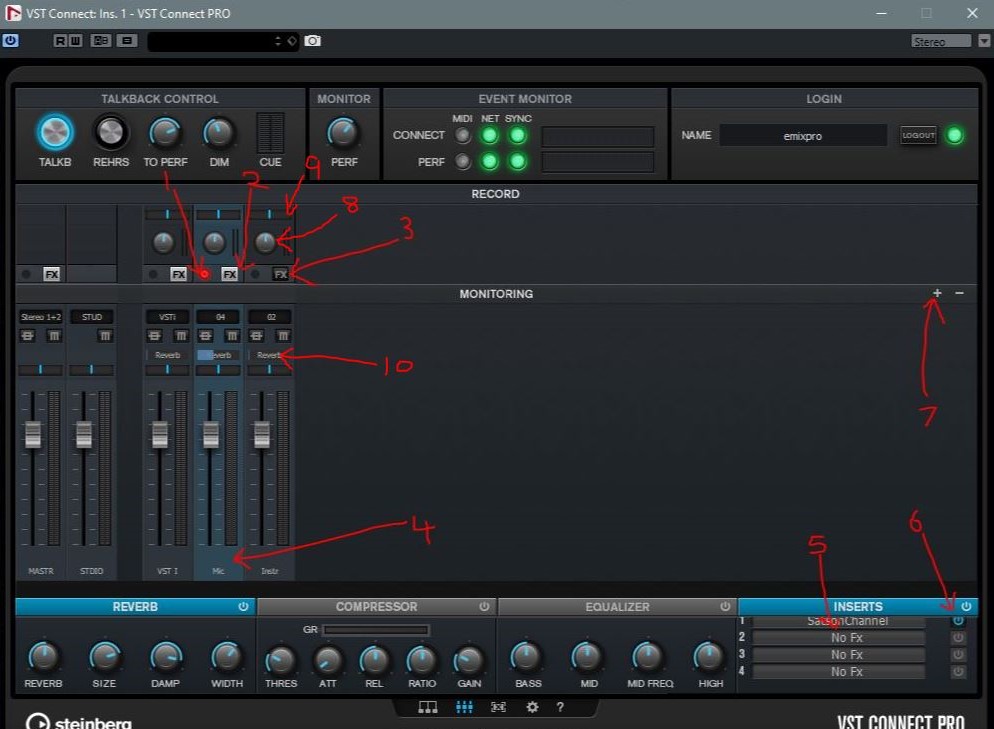
Task: Open help via the question mark icon
Action: point(560,707)
